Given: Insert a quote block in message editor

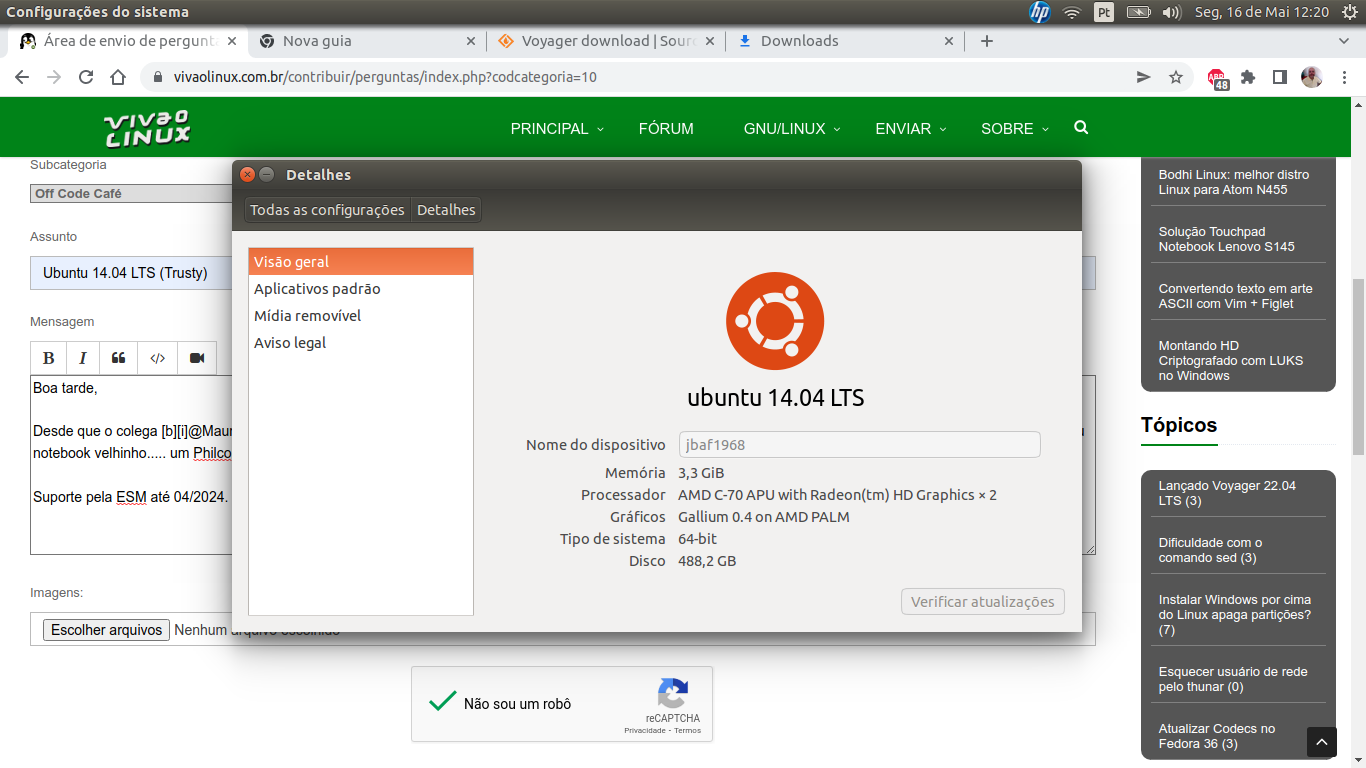Looking at the screenshot, I should pyautogui.click(x=118, y=358).
